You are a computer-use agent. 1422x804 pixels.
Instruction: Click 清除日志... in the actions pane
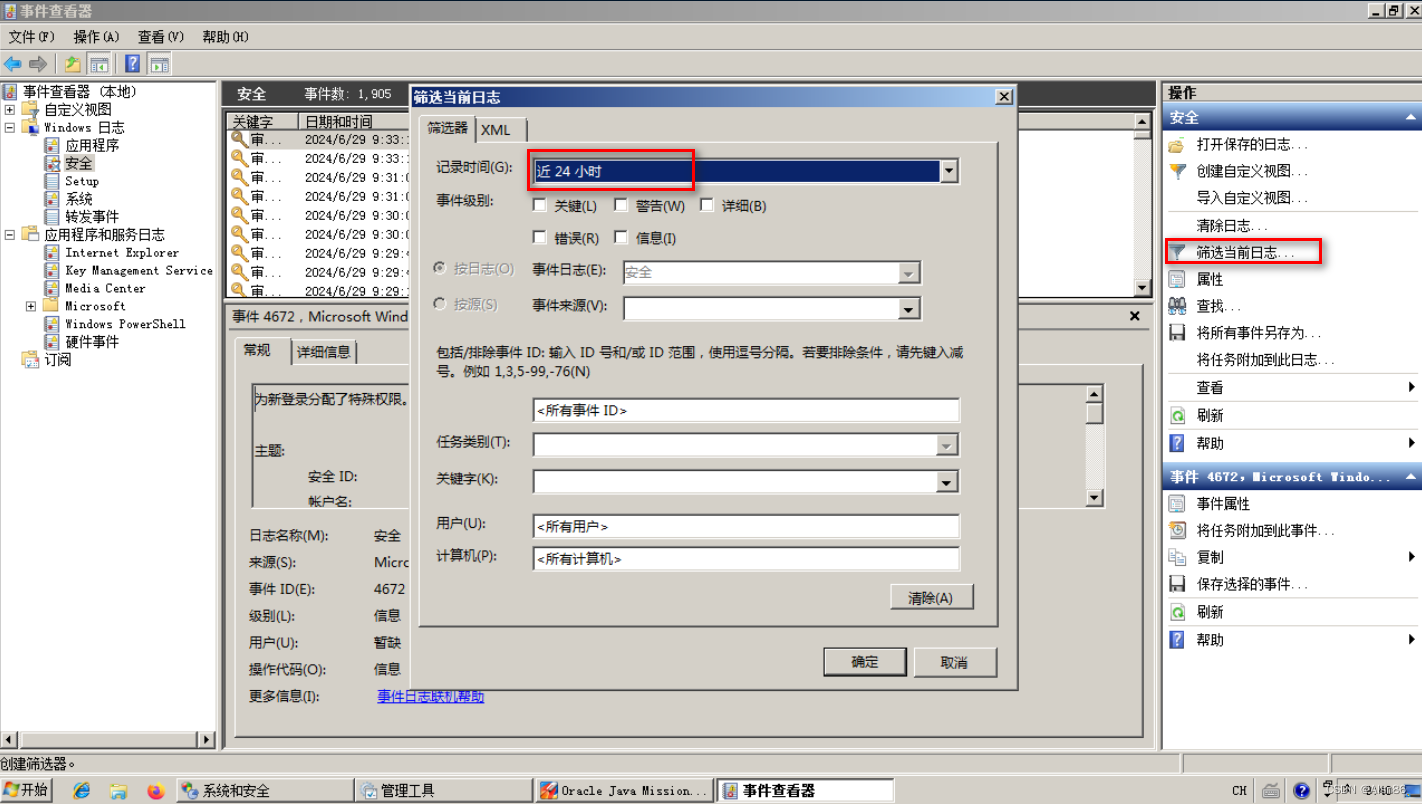tap(1232, 226)
